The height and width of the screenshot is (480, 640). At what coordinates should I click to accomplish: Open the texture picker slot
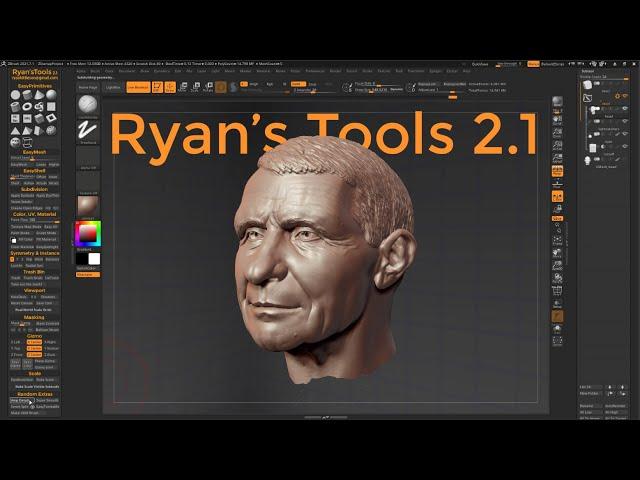pyautogui.click(x=88, y=181)
